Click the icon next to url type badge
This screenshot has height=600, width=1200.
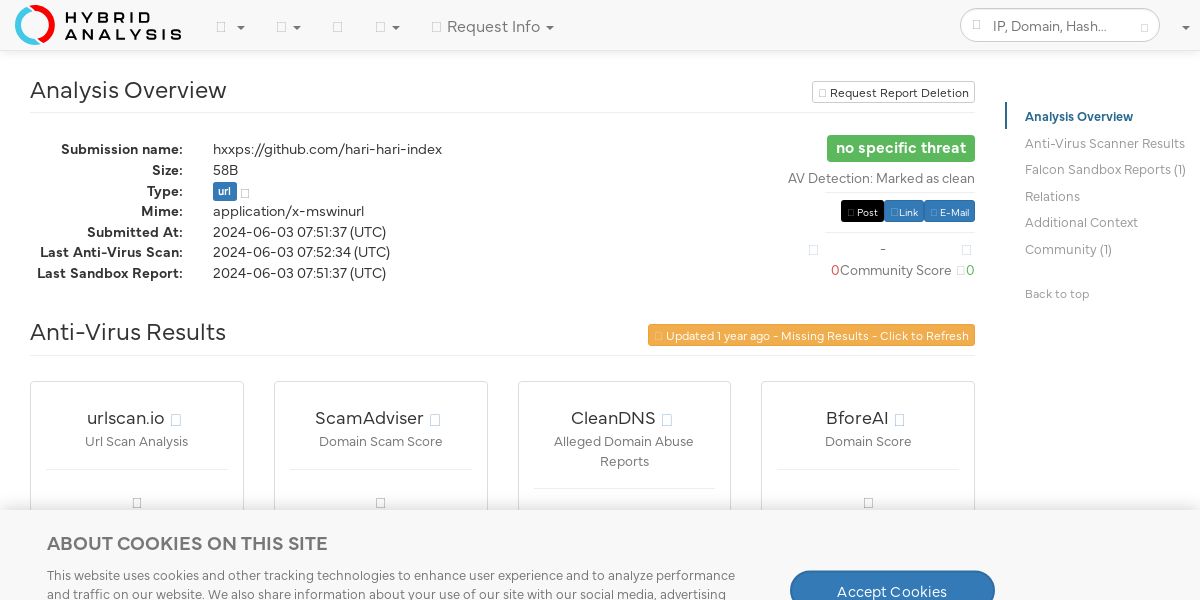point(245,192)
